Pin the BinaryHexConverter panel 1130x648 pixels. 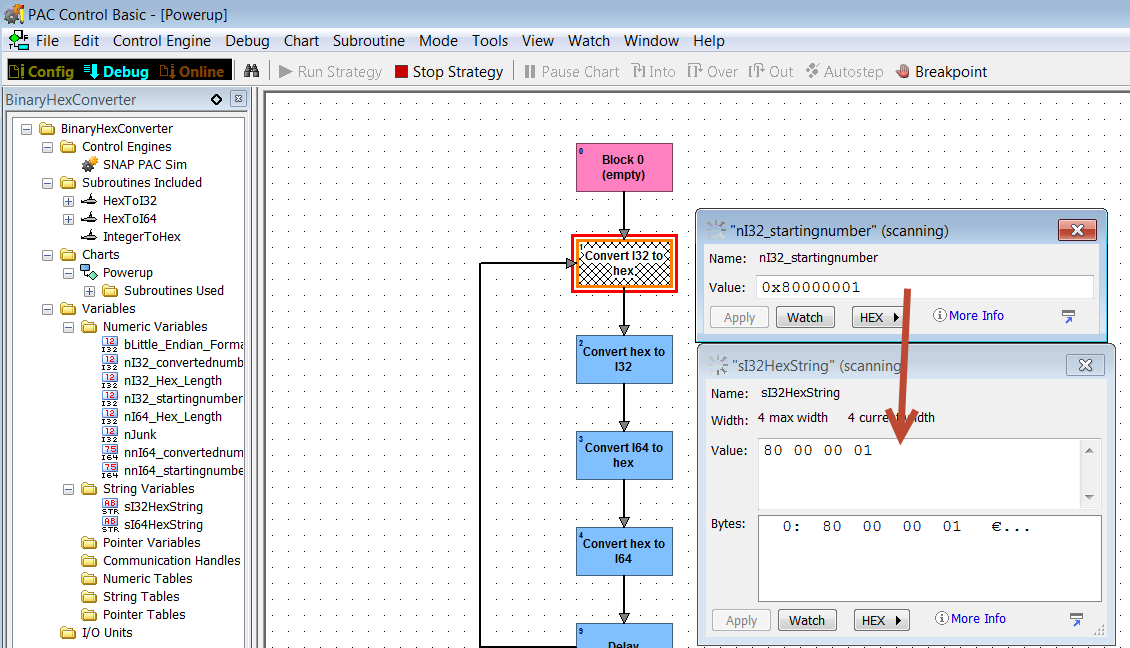click(x=217, y=99)
